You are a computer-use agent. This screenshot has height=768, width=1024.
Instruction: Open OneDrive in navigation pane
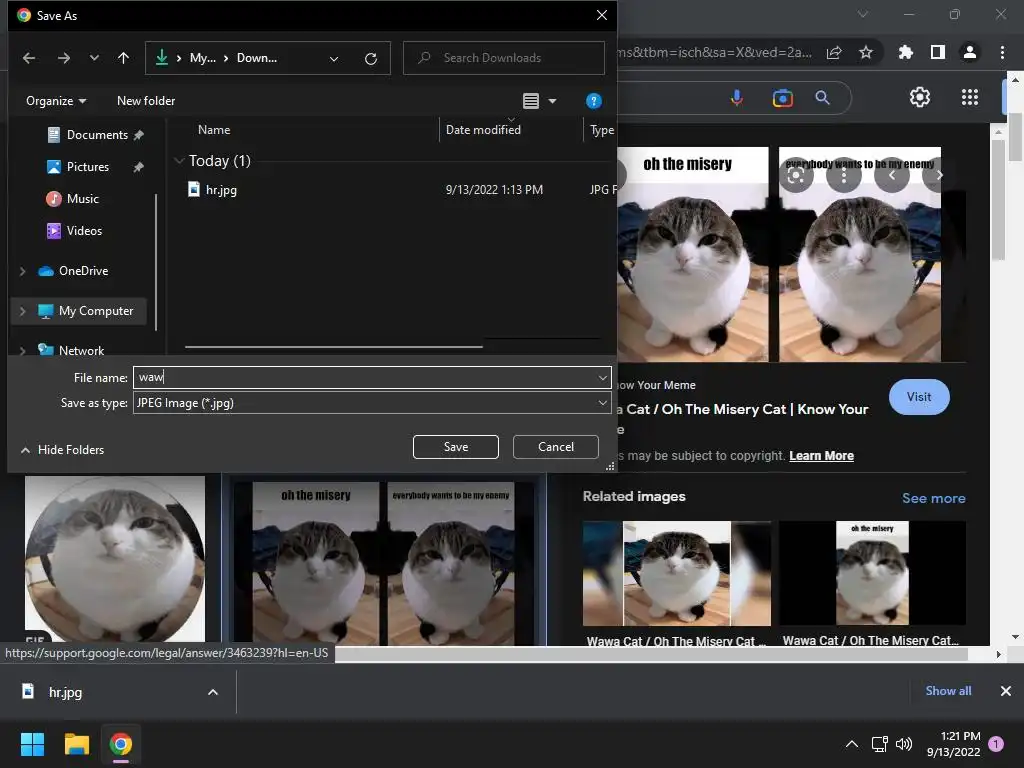coord(83,270)
